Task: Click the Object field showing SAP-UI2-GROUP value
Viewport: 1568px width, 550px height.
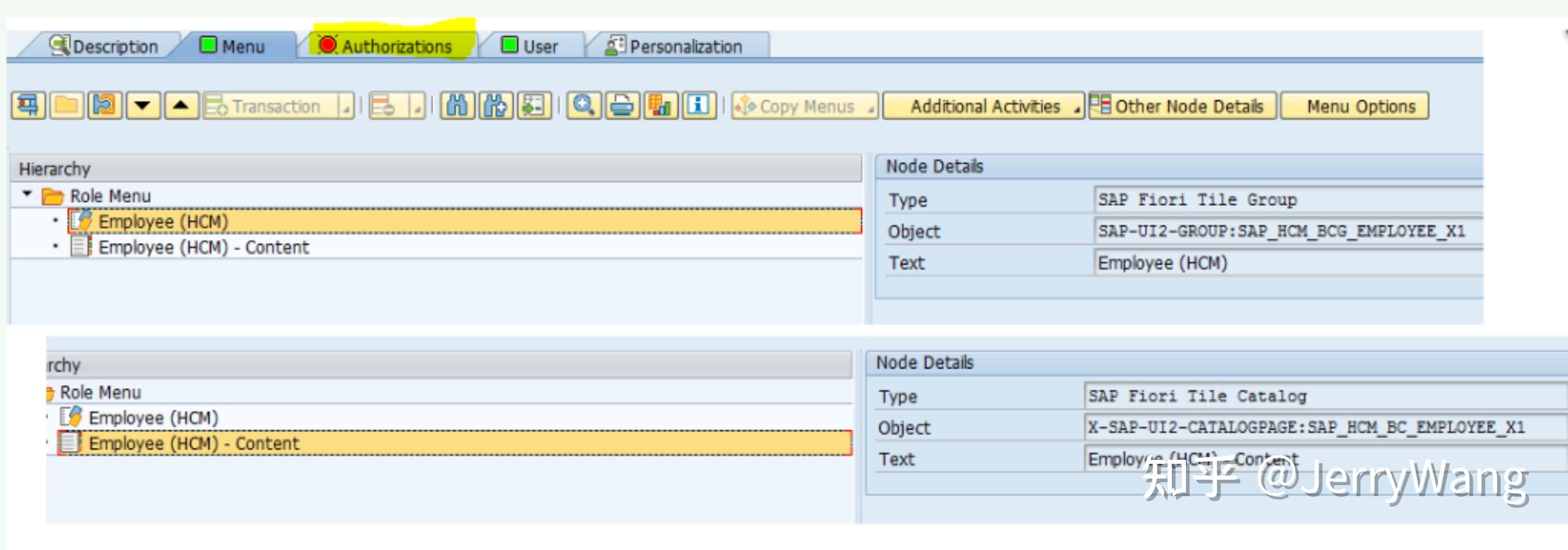Action: (x=1284, y=231)
